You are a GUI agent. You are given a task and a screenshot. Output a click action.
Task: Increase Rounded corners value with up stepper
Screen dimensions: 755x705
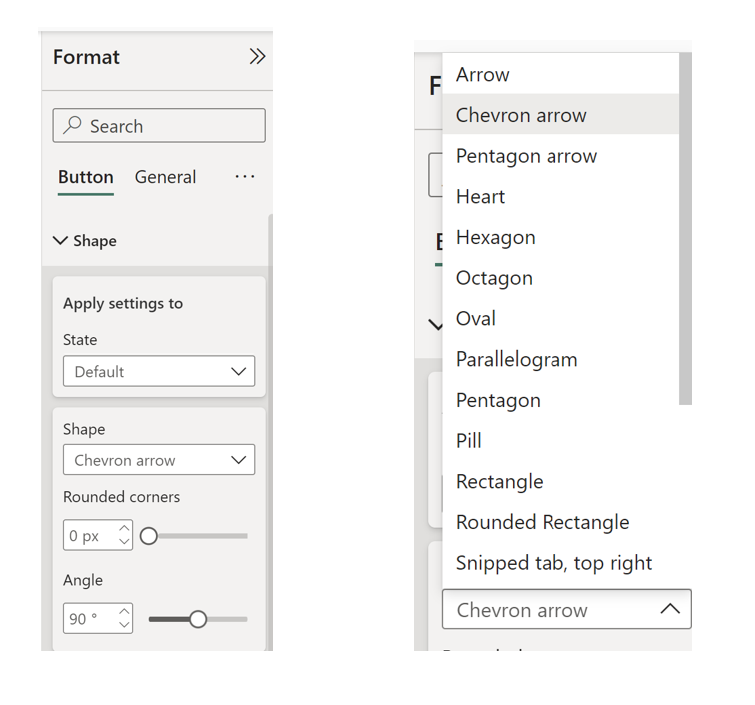[124, 529]
